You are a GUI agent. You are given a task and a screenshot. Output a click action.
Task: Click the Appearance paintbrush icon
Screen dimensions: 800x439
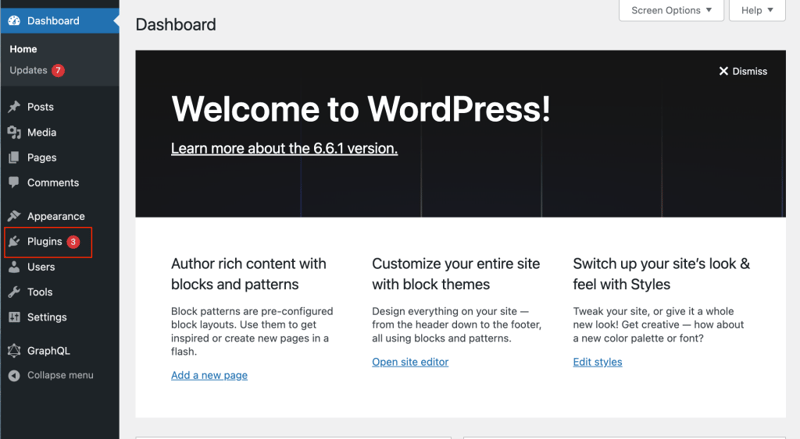(x=14, y=216)
